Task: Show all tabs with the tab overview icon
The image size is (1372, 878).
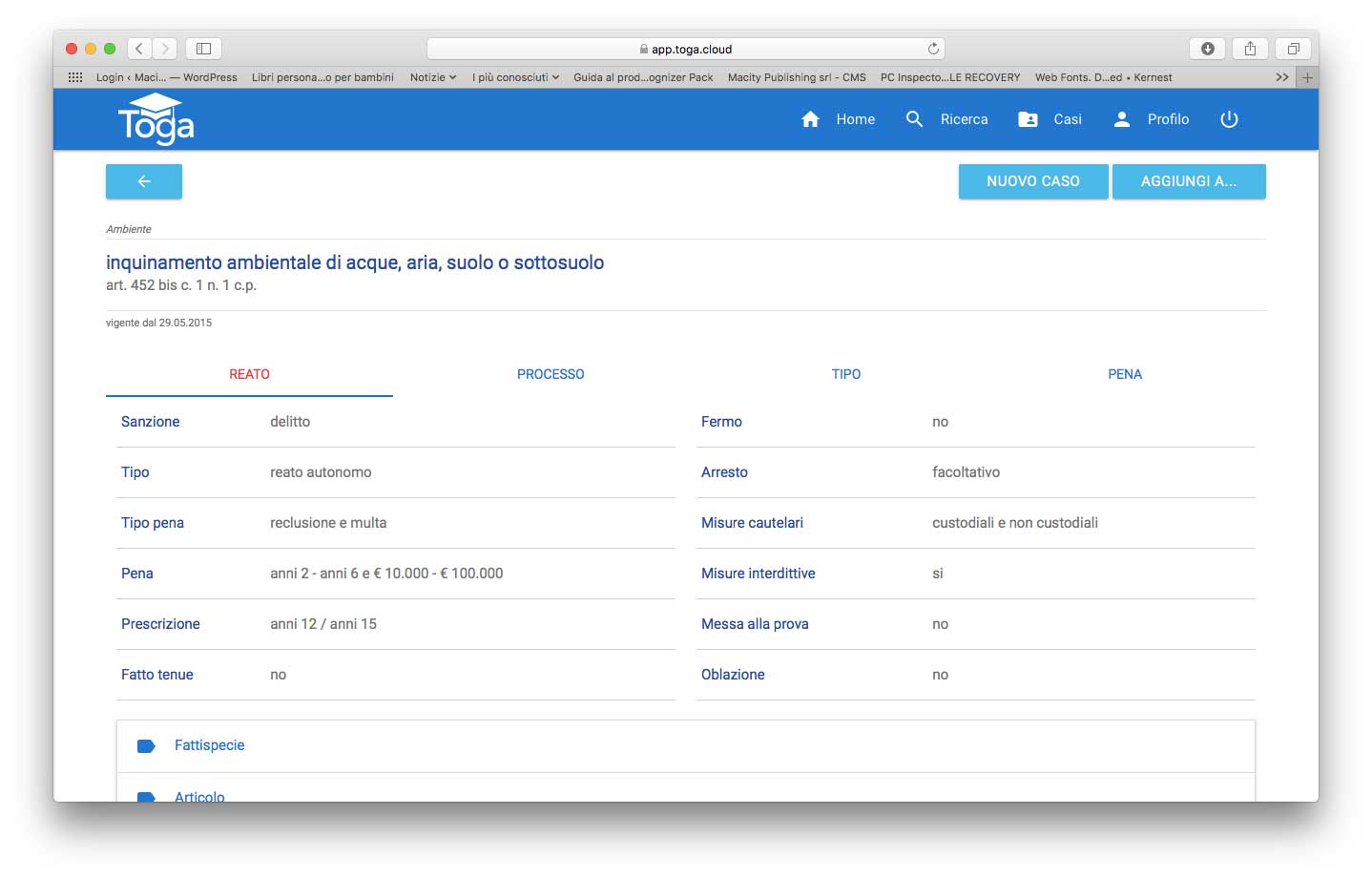Action: coord(1293,48)
